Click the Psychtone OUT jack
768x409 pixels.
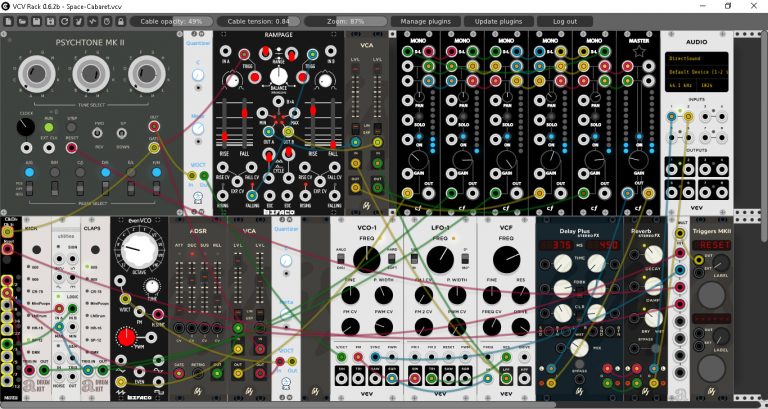[x=154, y=127]
